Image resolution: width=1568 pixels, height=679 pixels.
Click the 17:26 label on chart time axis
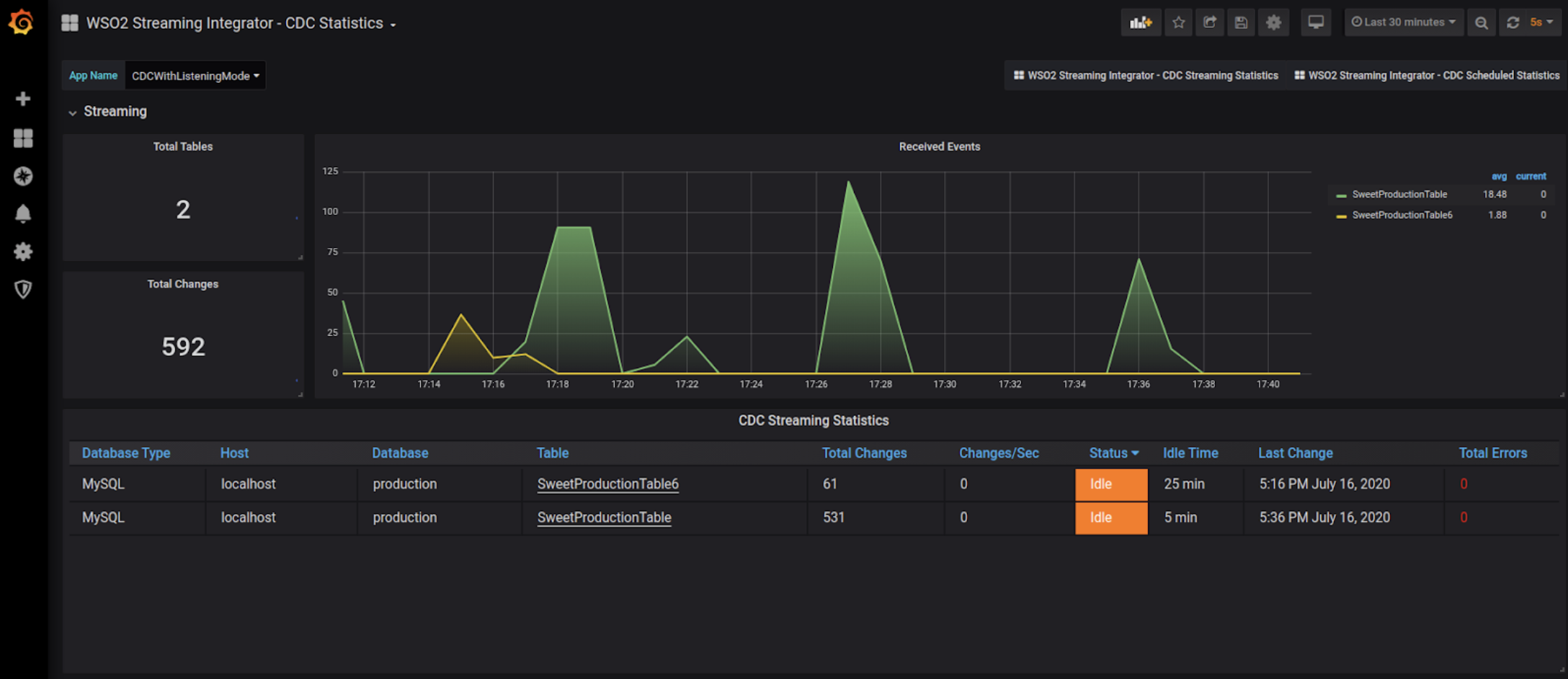[816, 384]
